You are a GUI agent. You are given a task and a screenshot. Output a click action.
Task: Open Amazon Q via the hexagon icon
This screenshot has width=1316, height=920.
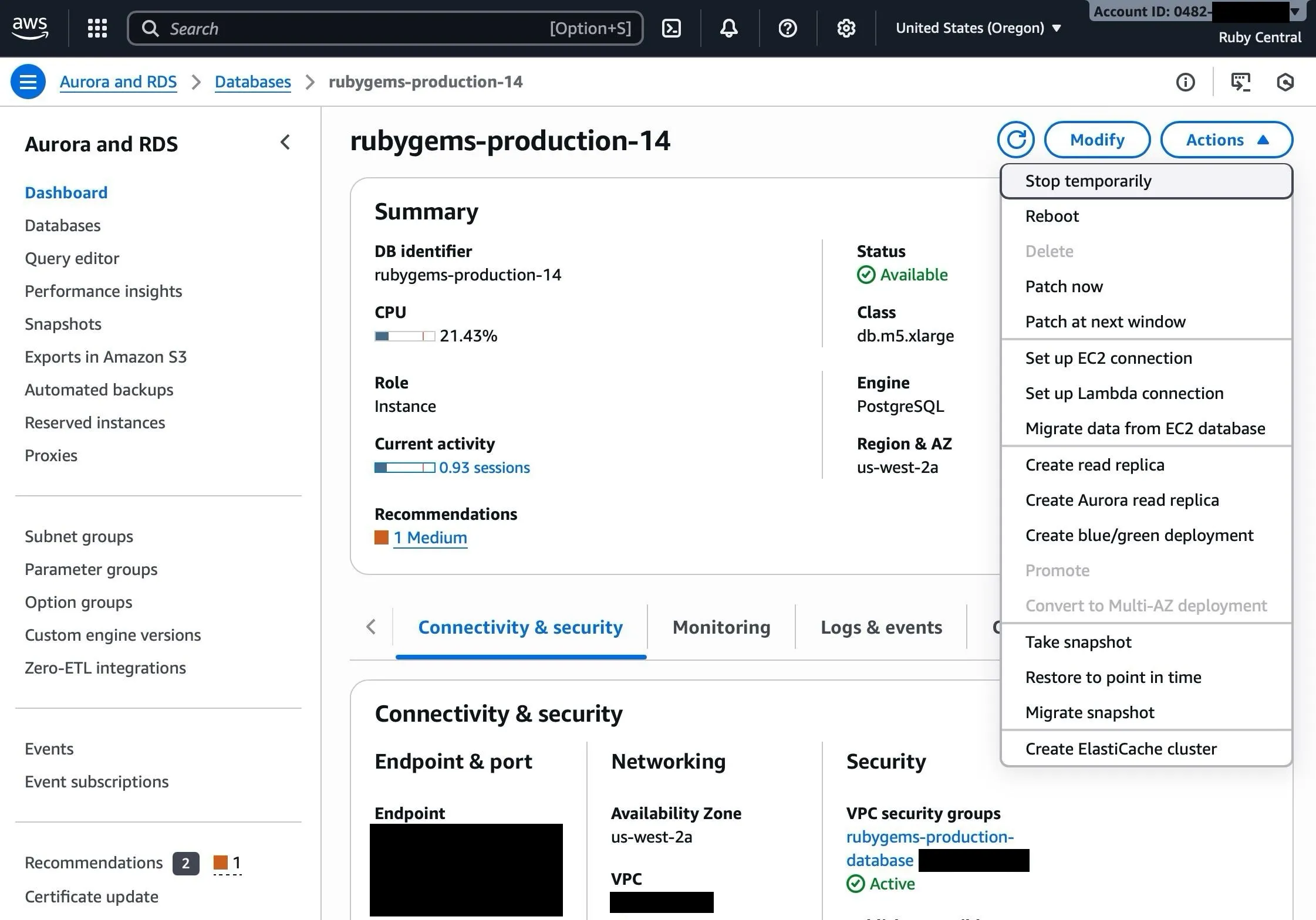[x=1285, y=82]
